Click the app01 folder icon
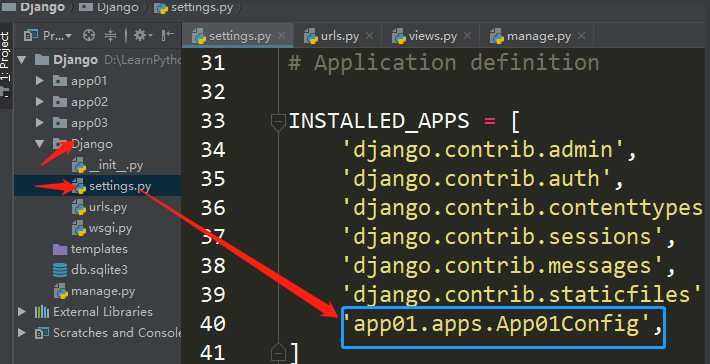The width and height of the screenshot is (710, 364). click(x=60, y=81)
